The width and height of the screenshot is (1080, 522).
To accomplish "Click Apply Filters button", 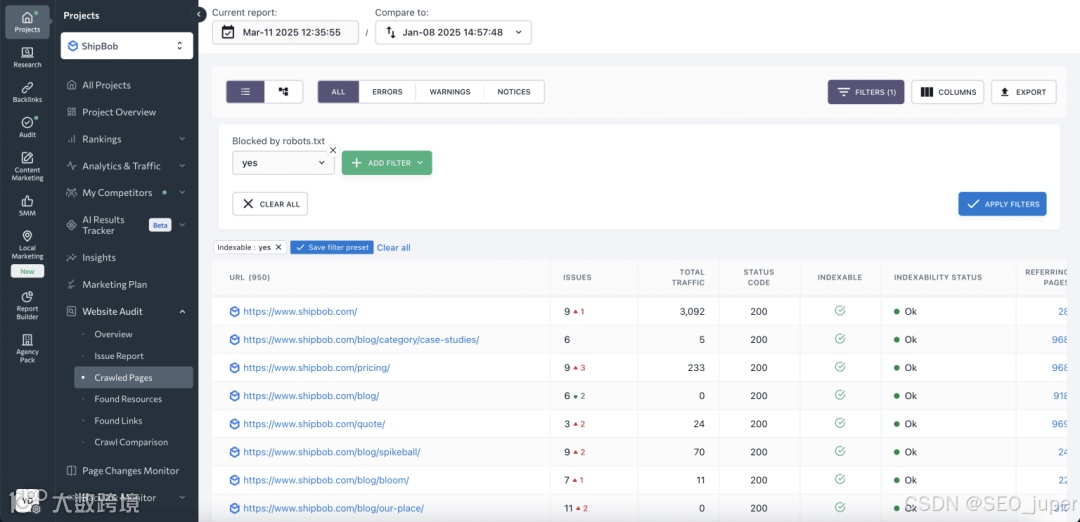I will click(1002, 204).
